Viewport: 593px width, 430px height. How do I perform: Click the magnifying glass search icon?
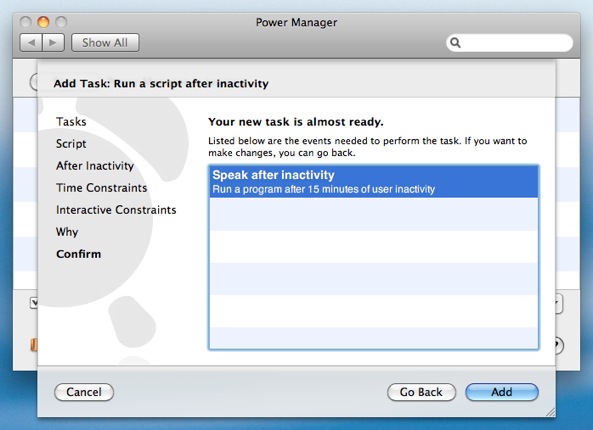tap(455, 43)
